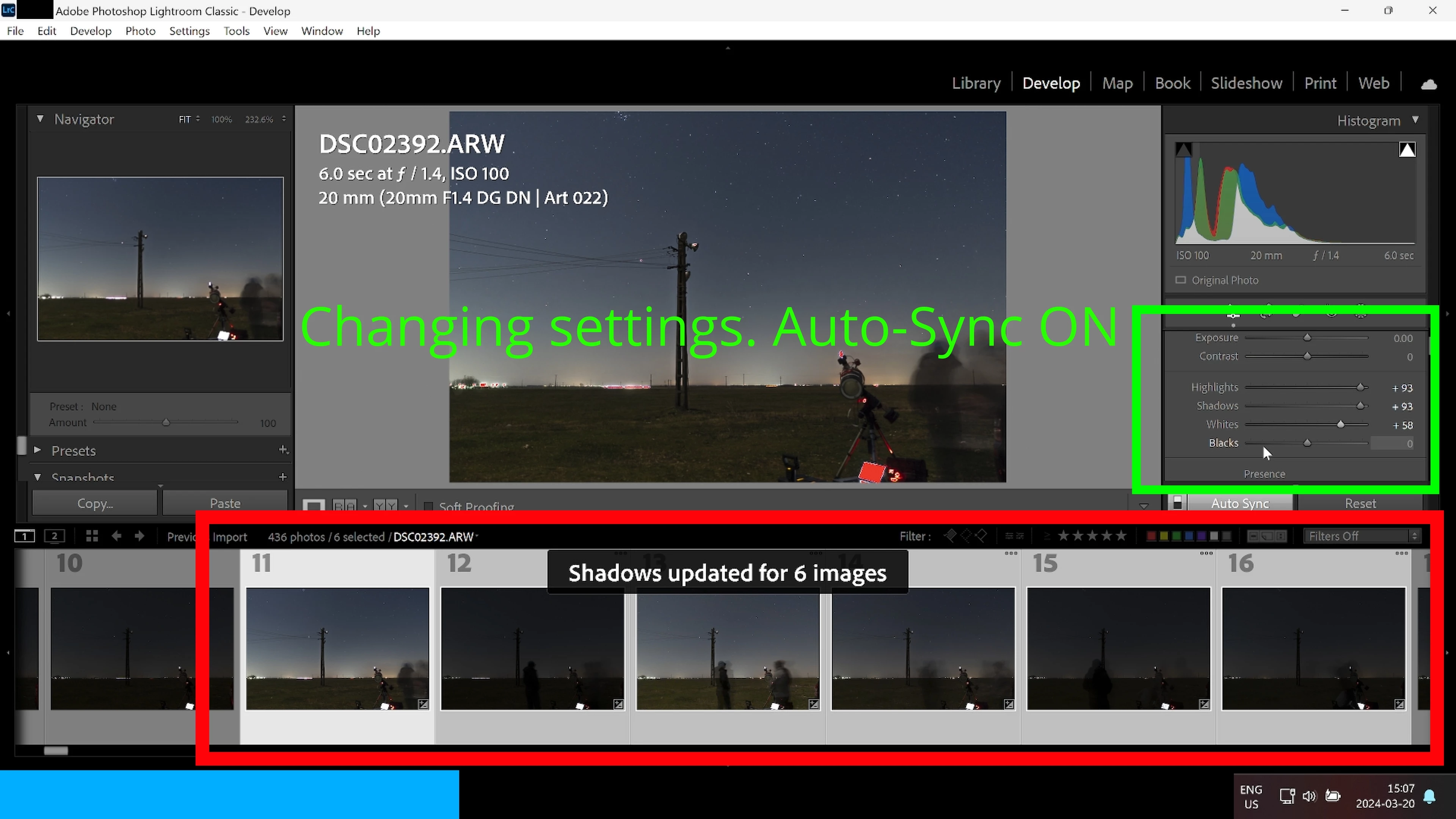Open the Settings menu
The image size is (1456, 819).
pyautogui.click(x=189, y=31)
